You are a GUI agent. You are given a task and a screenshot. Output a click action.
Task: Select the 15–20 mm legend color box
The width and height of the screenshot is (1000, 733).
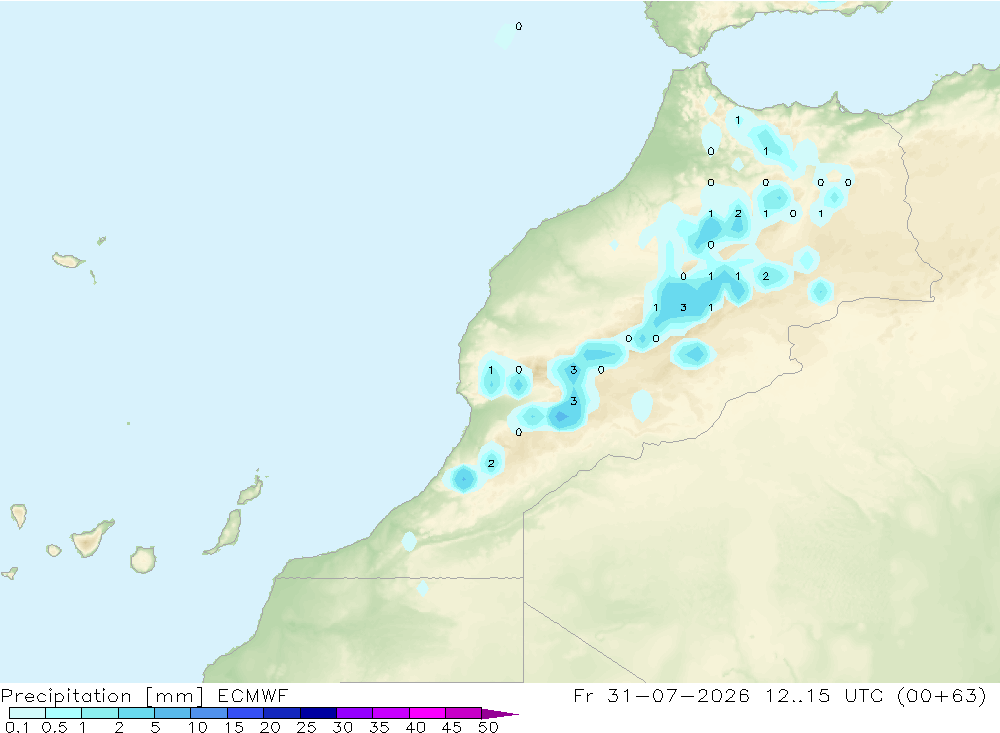pyautogui.click(x=246, y=713)
